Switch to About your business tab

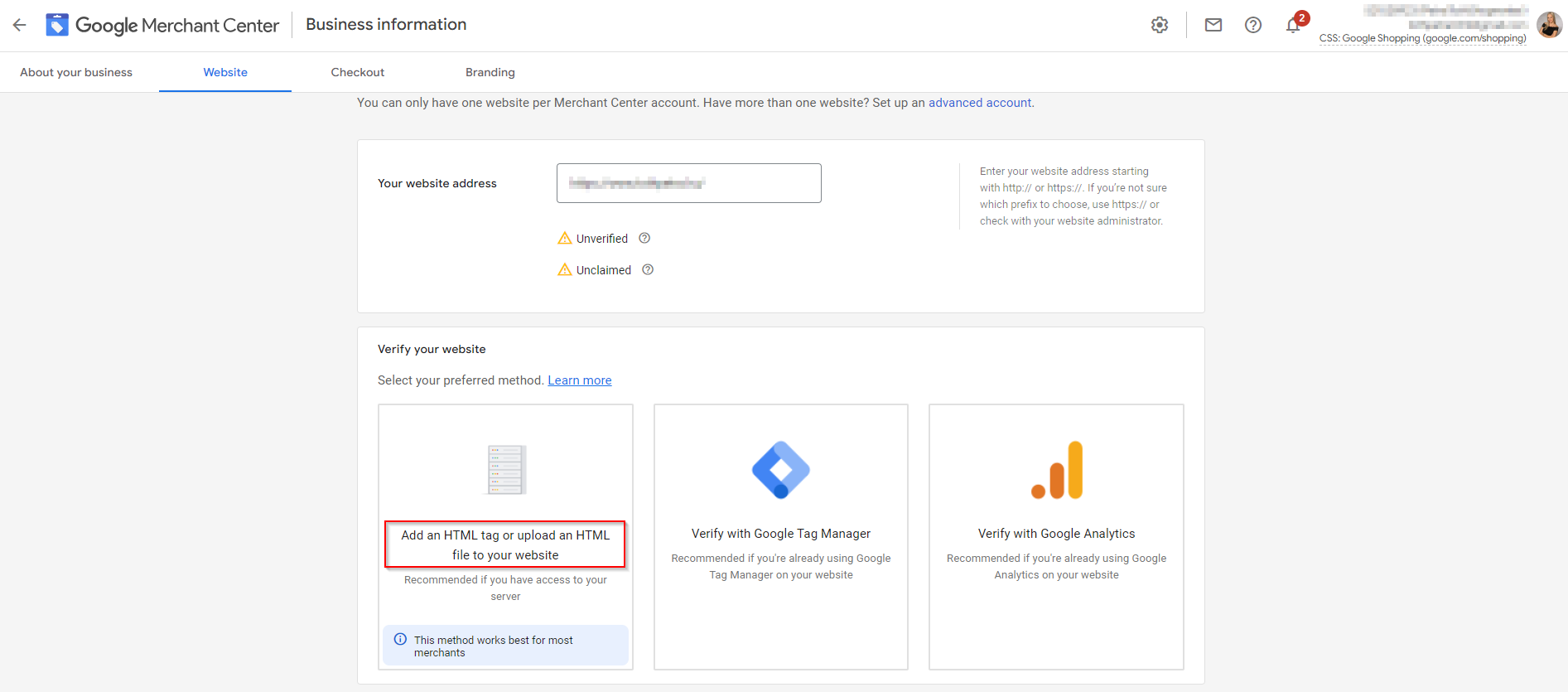[x=76, y=73]
